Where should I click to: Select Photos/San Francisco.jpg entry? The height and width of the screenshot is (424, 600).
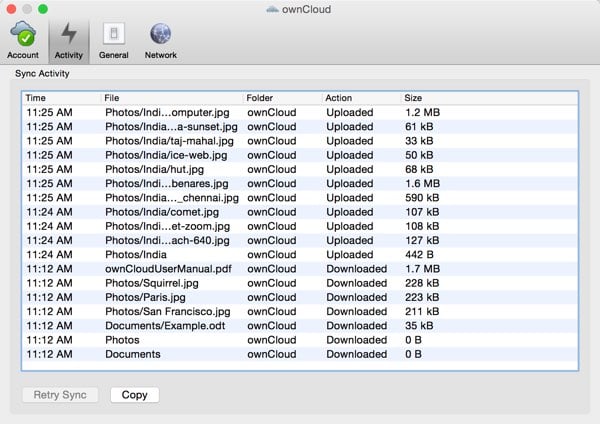coord(168,311)
